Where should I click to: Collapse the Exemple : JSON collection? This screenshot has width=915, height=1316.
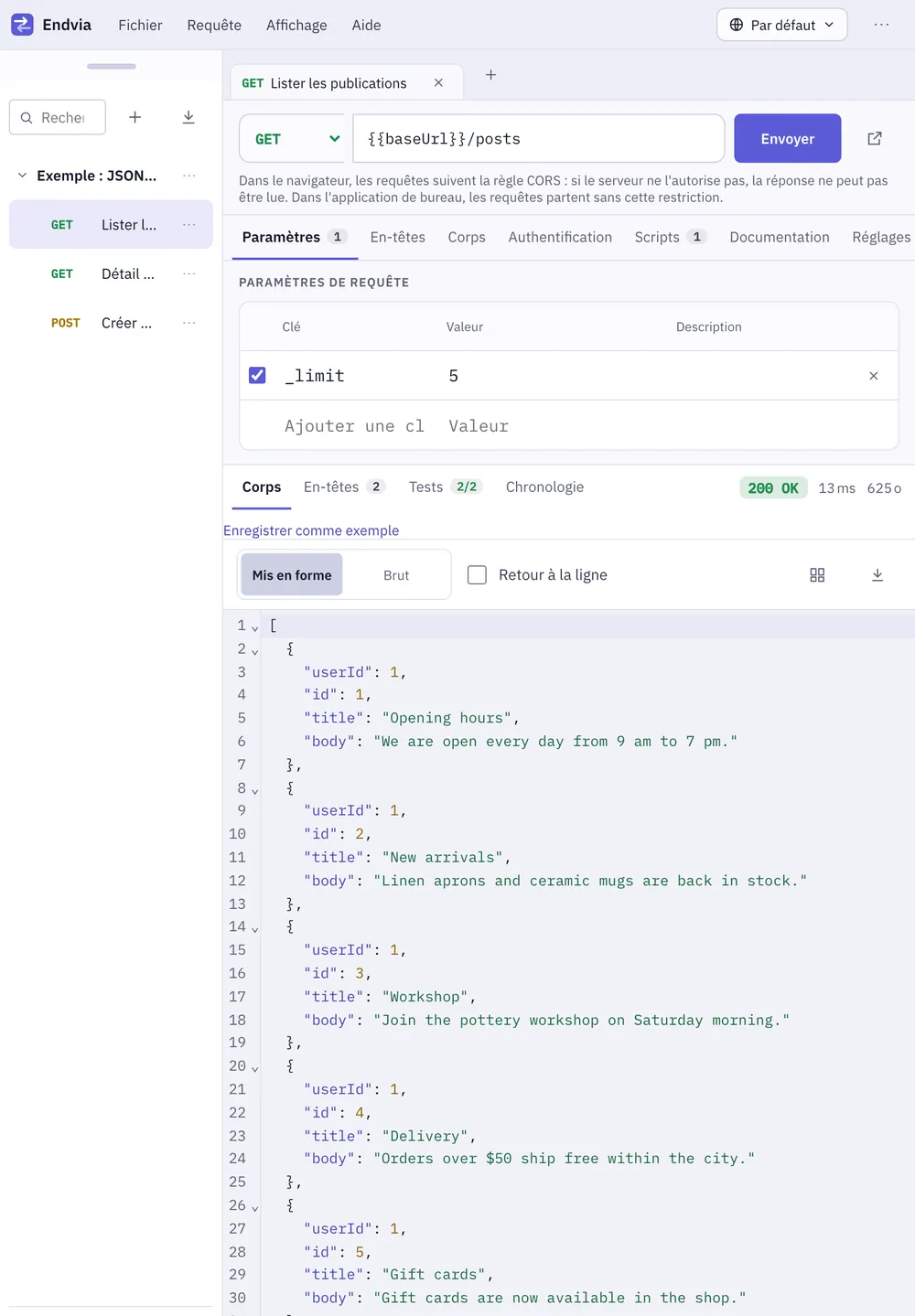tap(22, 176)
